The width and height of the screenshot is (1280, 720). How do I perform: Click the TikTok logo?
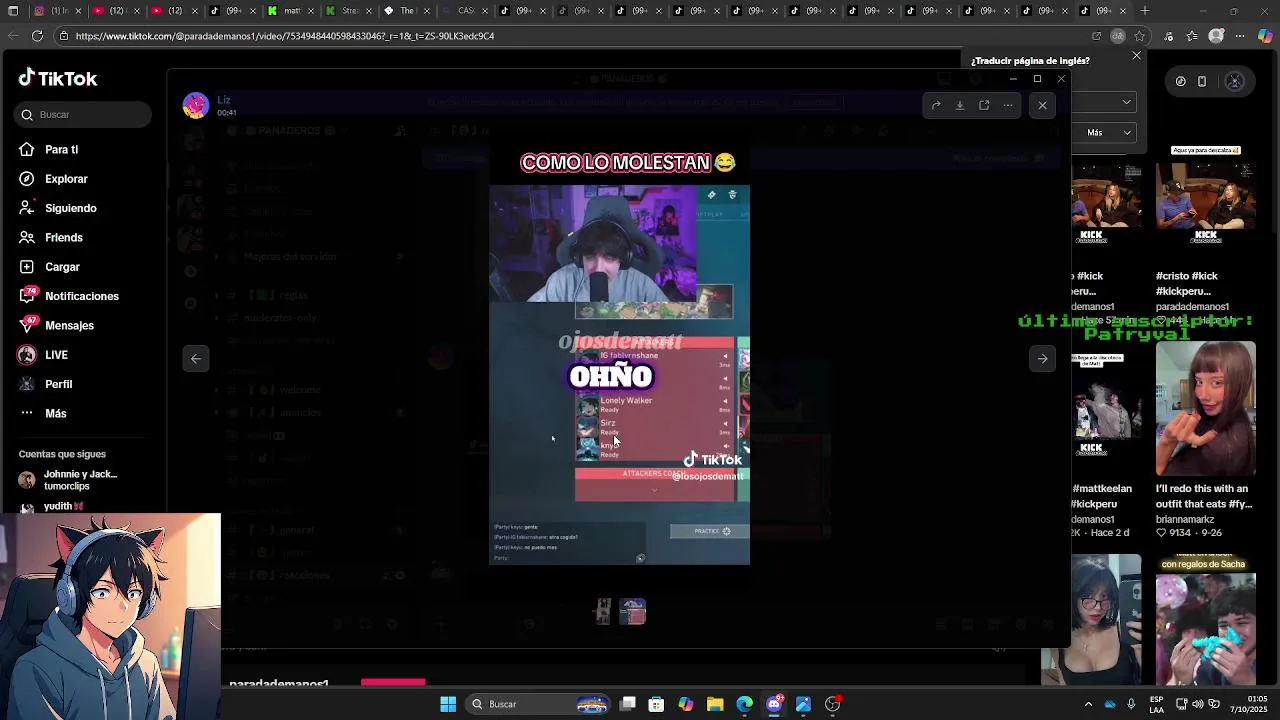tap(58, 78)
